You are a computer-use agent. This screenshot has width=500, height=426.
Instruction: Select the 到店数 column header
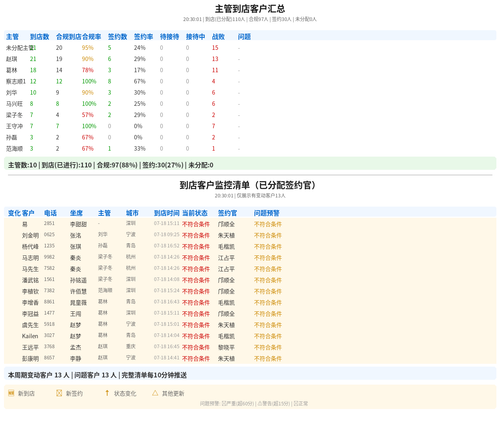click(x=39, y=37)
